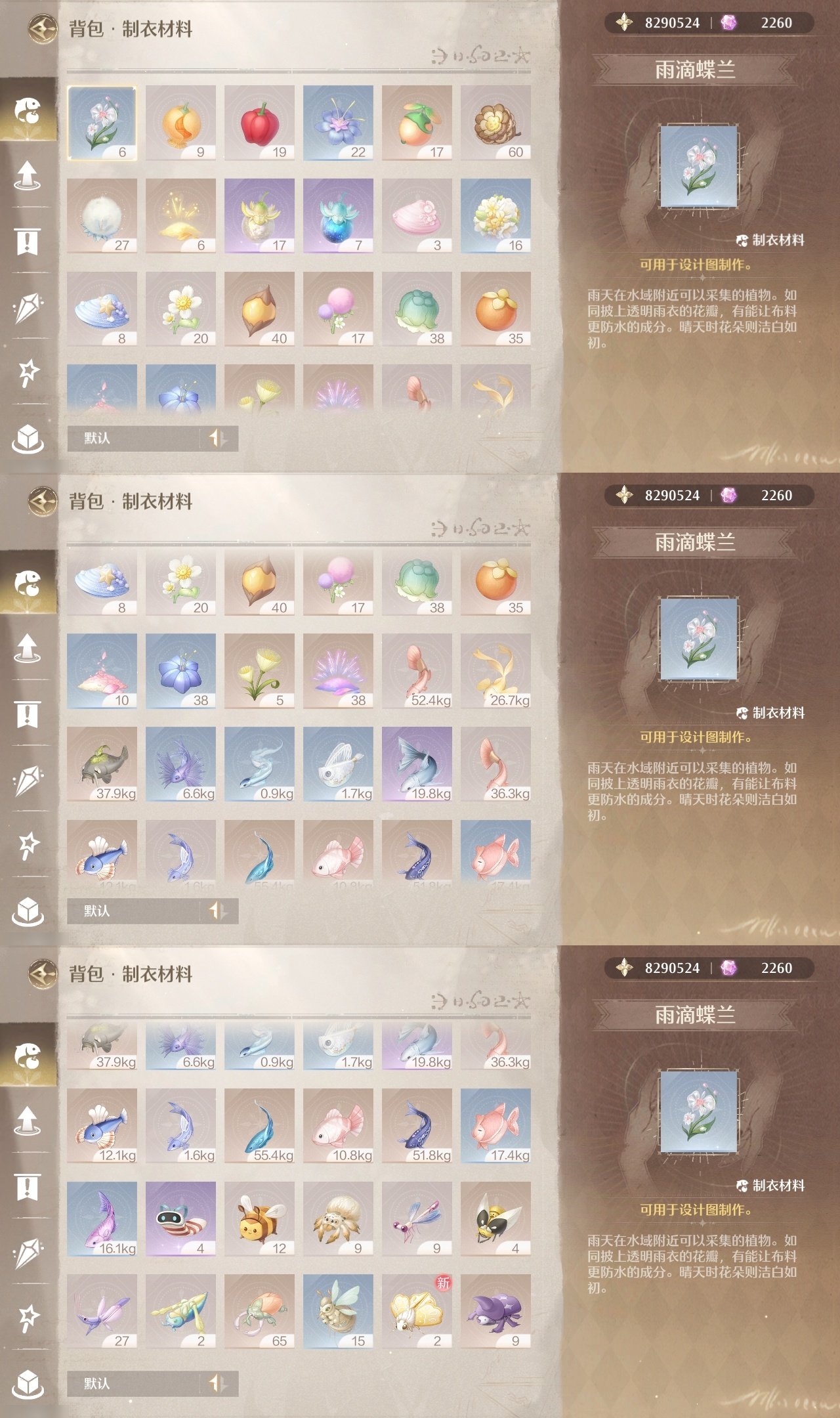840x1418 pixels.
Task: Select the pinecone item with count 60
Action: [495, 123]
